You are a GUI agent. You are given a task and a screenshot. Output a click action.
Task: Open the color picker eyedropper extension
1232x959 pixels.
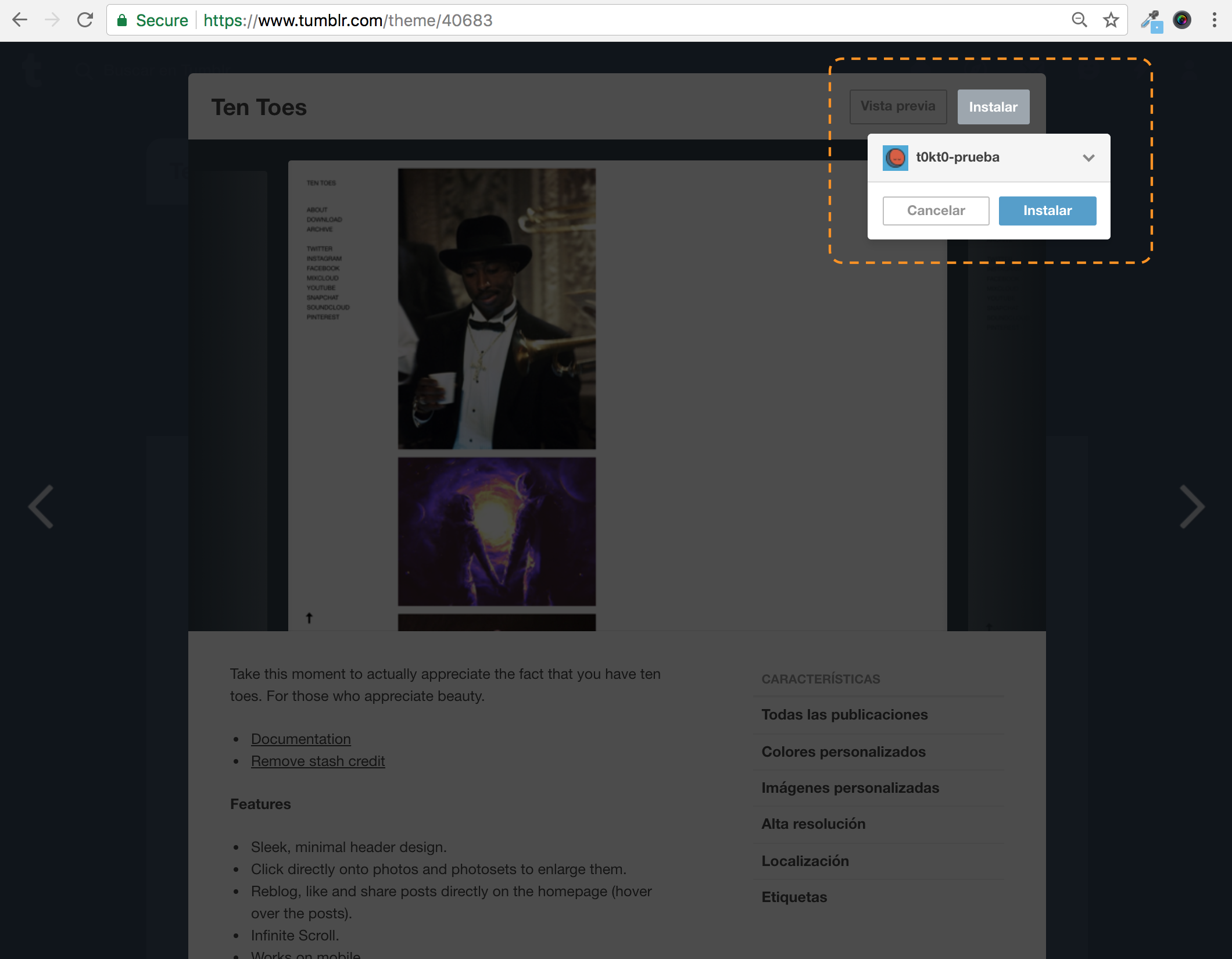pyautogui.click(x=1151, y=20)
